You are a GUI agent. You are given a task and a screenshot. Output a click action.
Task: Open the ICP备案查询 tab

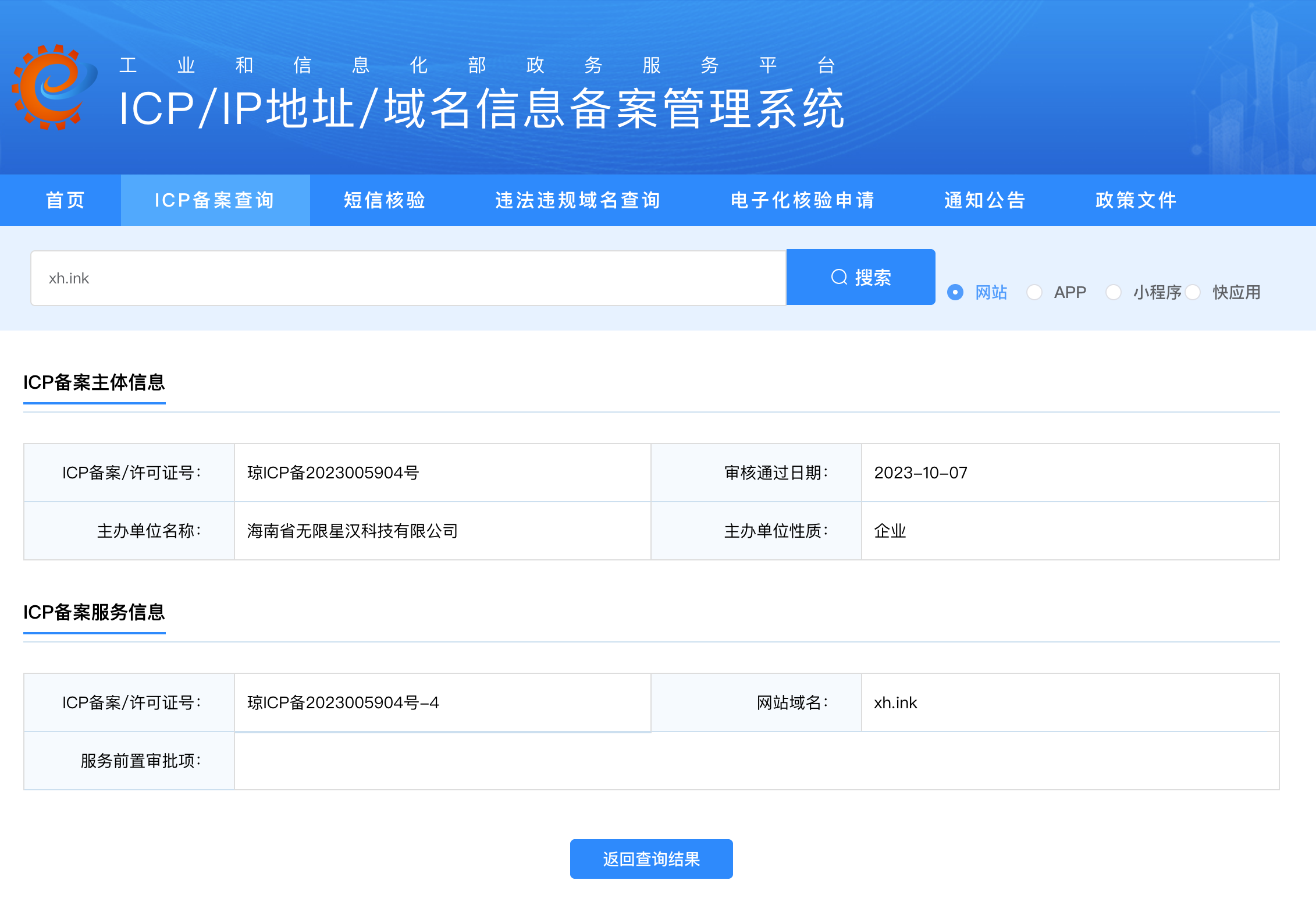215,200
